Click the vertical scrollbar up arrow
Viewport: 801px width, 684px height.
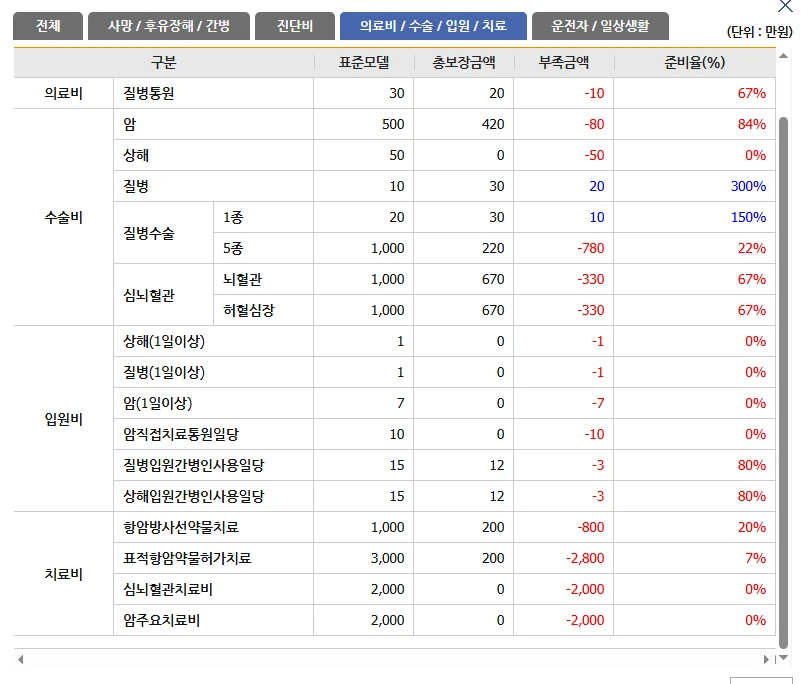coord(783,56)
